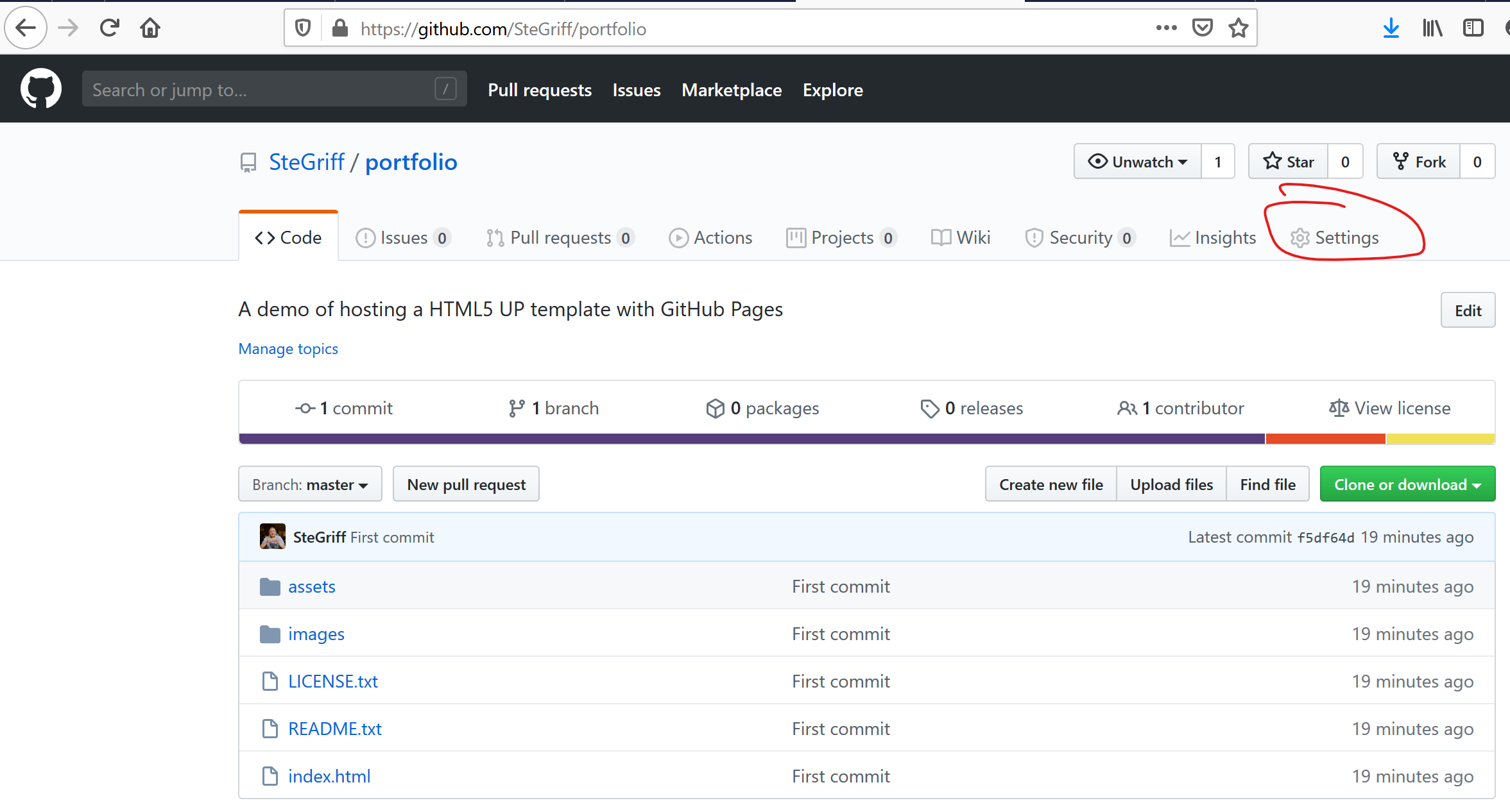This screenshot has height=812, width=1510.
Task: Click the browser home icon
Action: (150, 28)
